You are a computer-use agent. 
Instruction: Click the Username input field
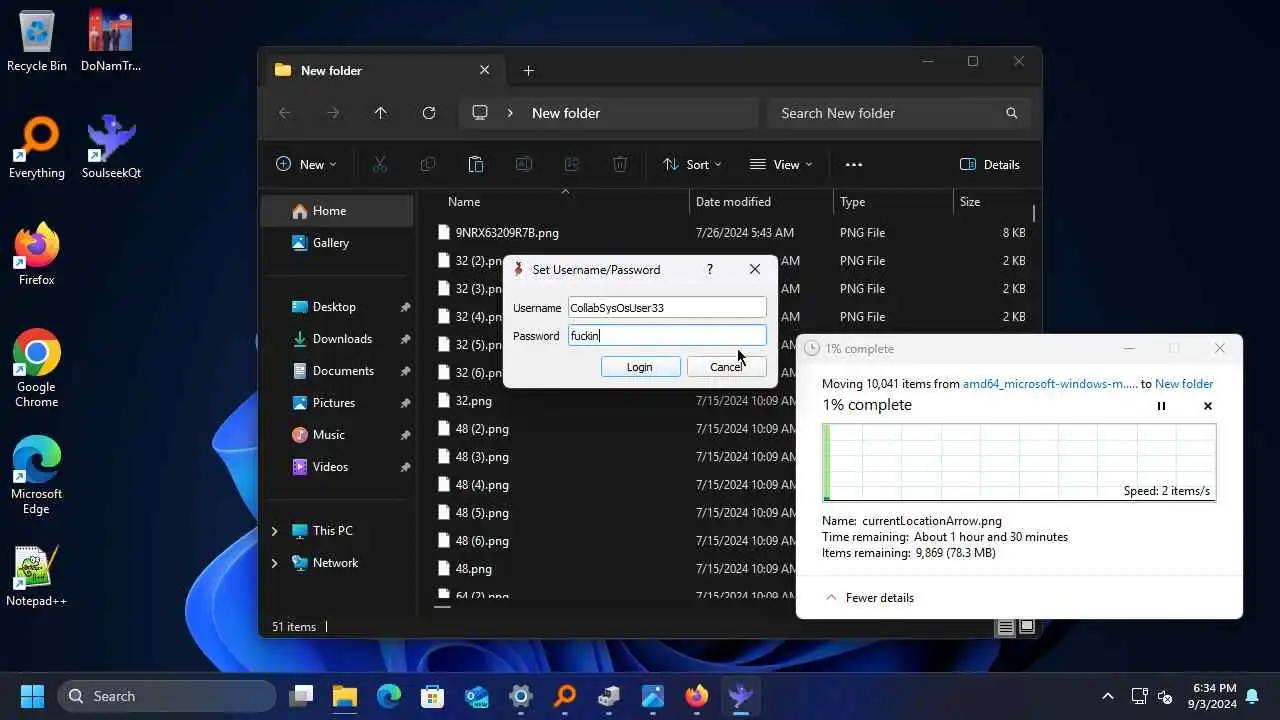tap(667, 308)
